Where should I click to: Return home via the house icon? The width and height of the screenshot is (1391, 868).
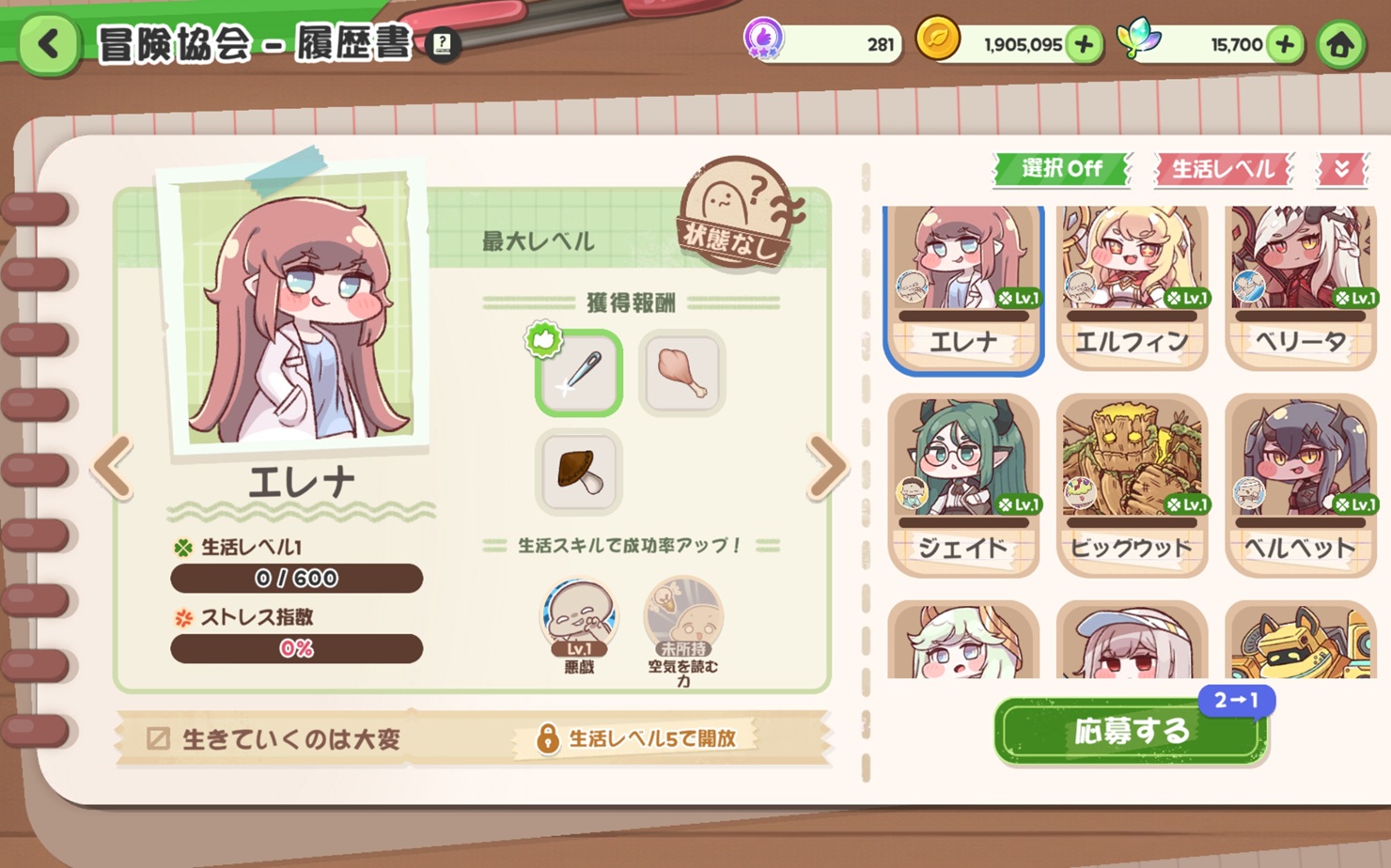(1339, 44)
